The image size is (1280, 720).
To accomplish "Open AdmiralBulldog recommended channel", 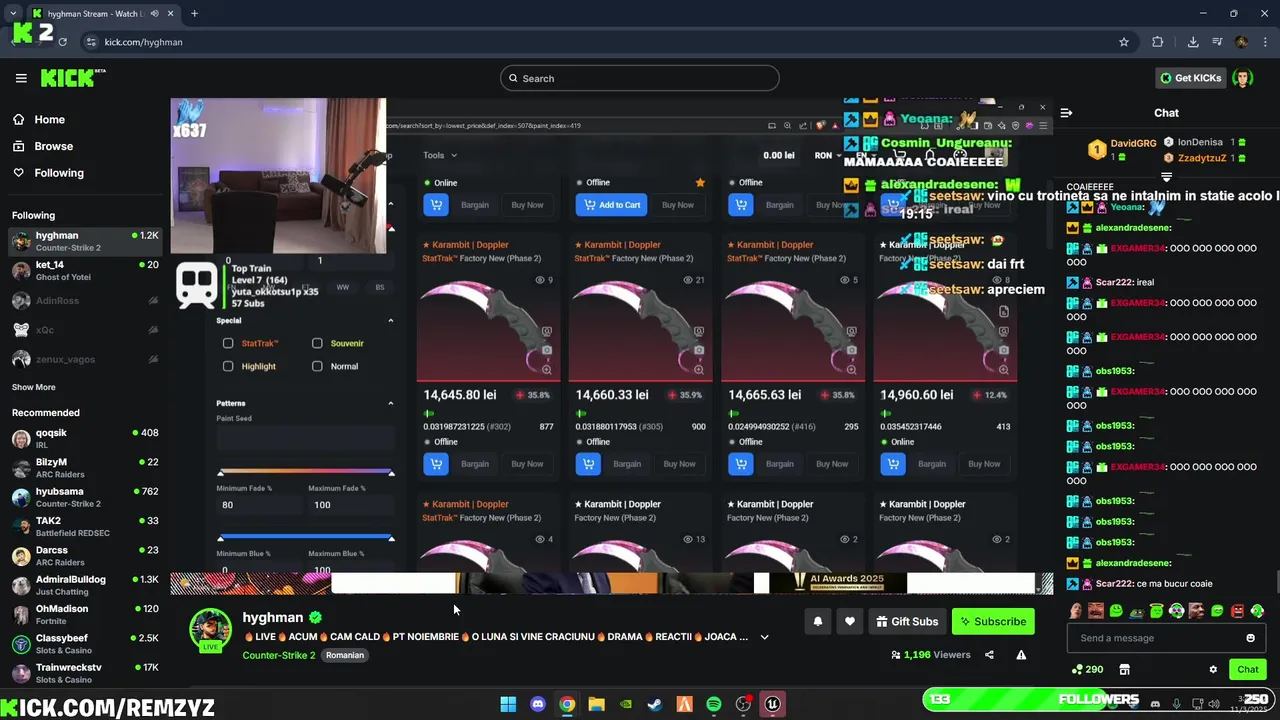I will click(x=85, y=585).
